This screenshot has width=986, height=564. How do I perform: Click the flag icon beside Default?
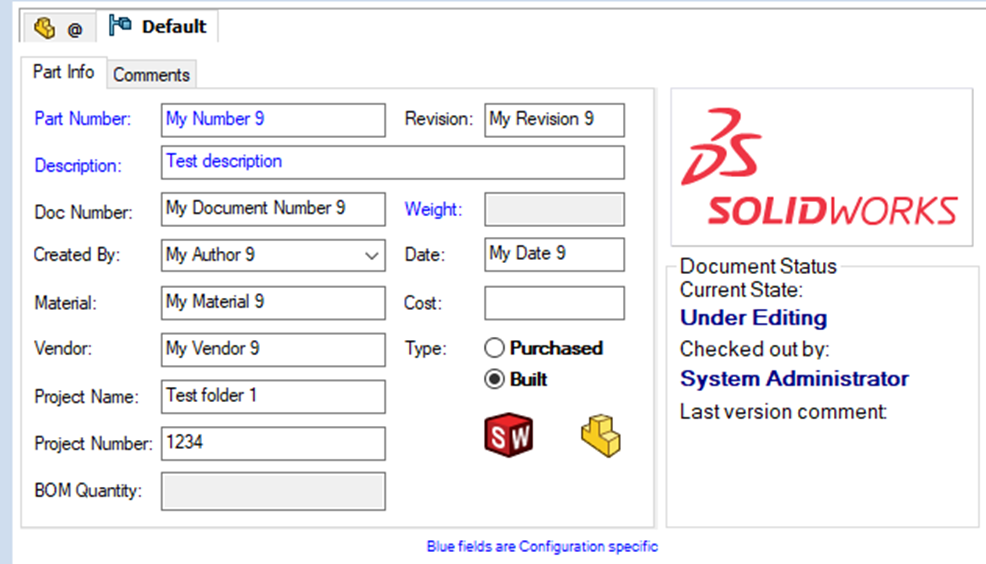click(119, 26)
